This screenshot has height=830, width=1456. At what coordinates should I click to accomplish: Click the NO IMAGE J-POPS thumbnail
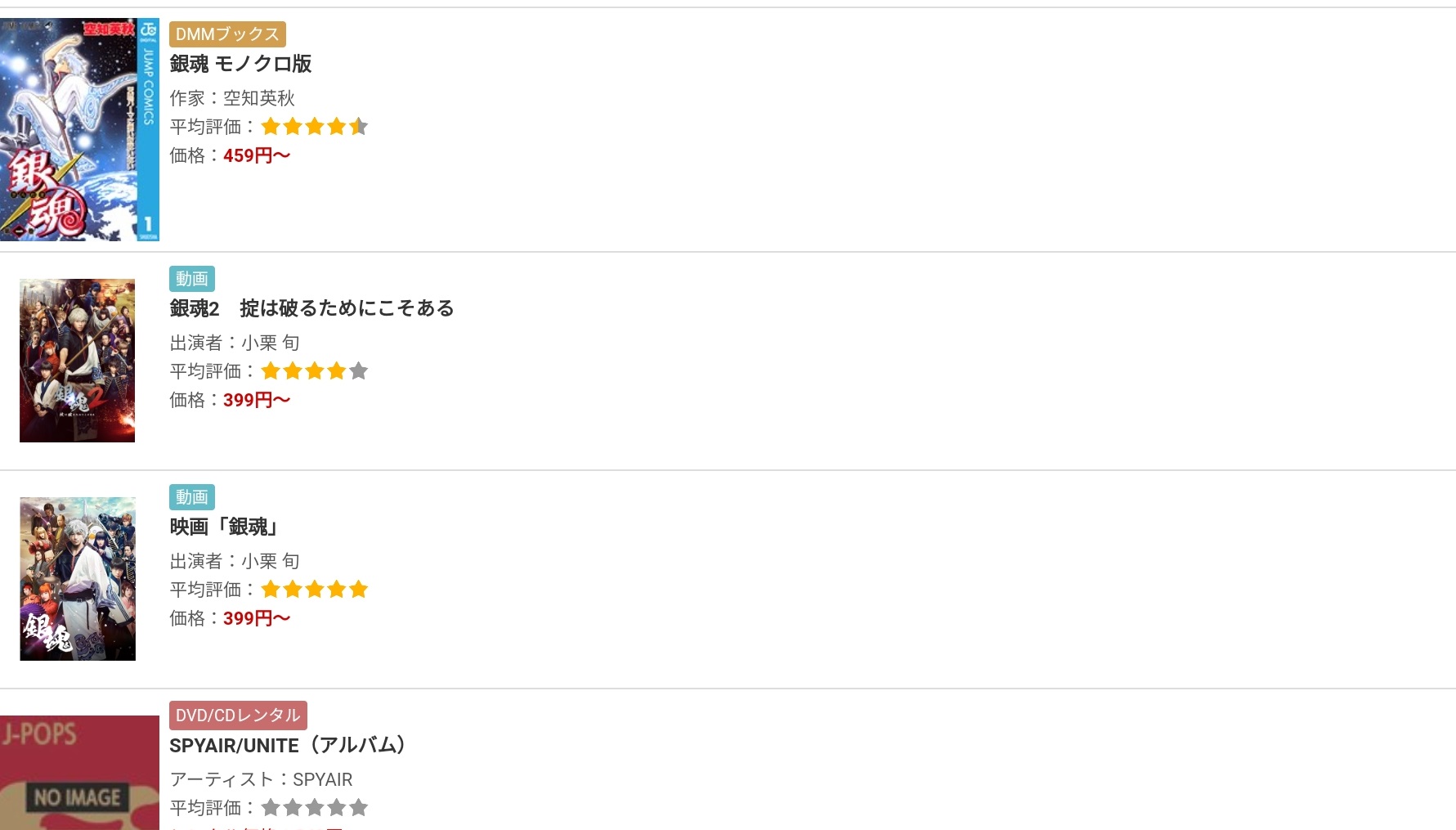(x=79, y=773)
